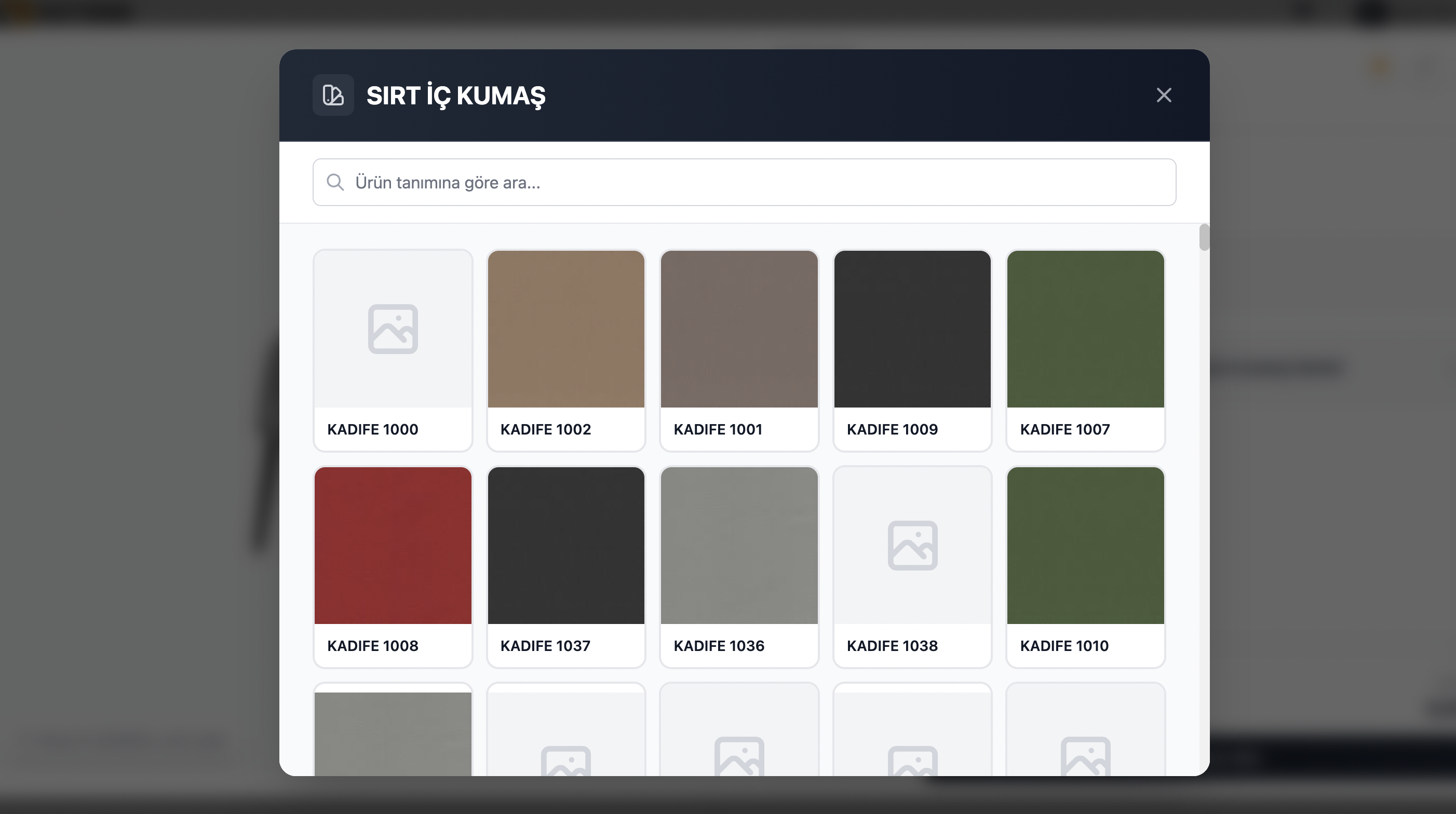This screenshot has height=814, width=1456.
Task: Select the KADIFE 1000 placeholder image
Action: click(393, 329)
